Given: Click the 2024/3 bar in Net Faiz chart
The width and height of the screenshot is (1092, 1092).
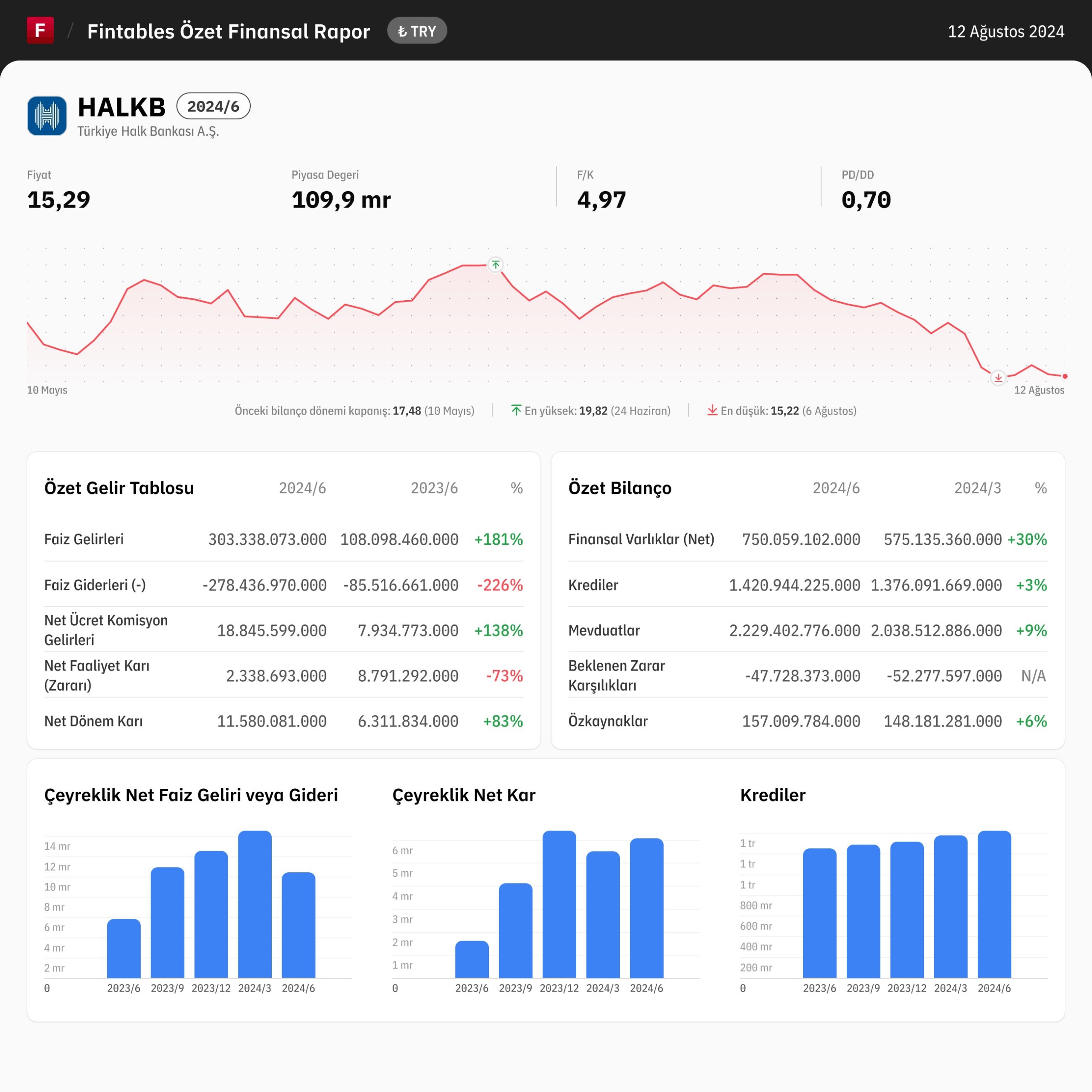Looking at the screenshot, I should [255, 904].
